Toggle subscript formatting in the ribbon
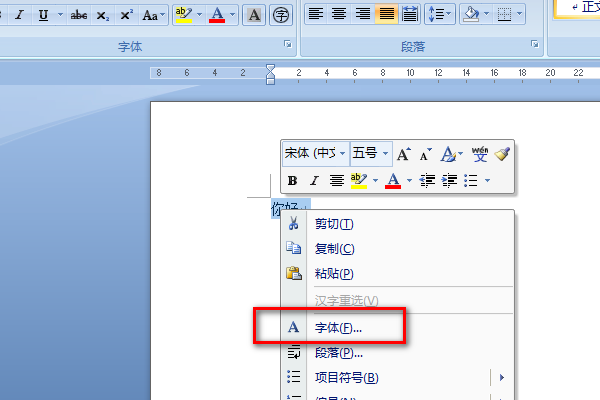The width and height of the screenshot is (600, 400). pos(103,15)
